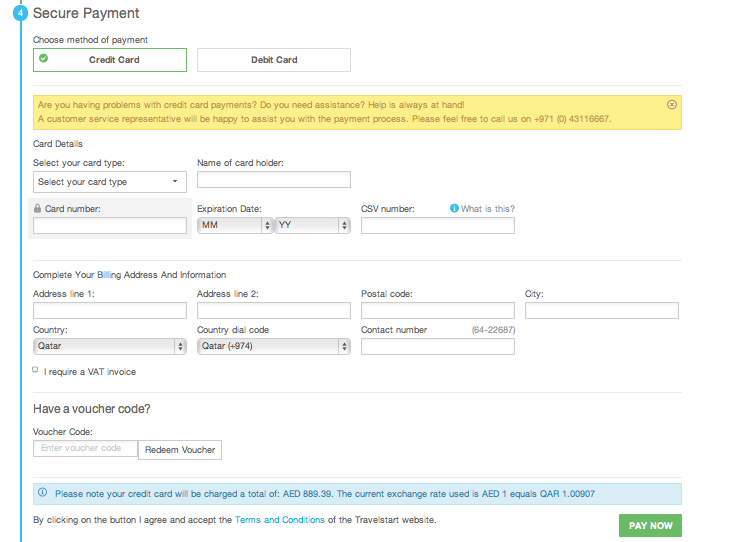Tick the VAT invoice checkbox
The image size is (737, 542).
click(x=35, y=370)
